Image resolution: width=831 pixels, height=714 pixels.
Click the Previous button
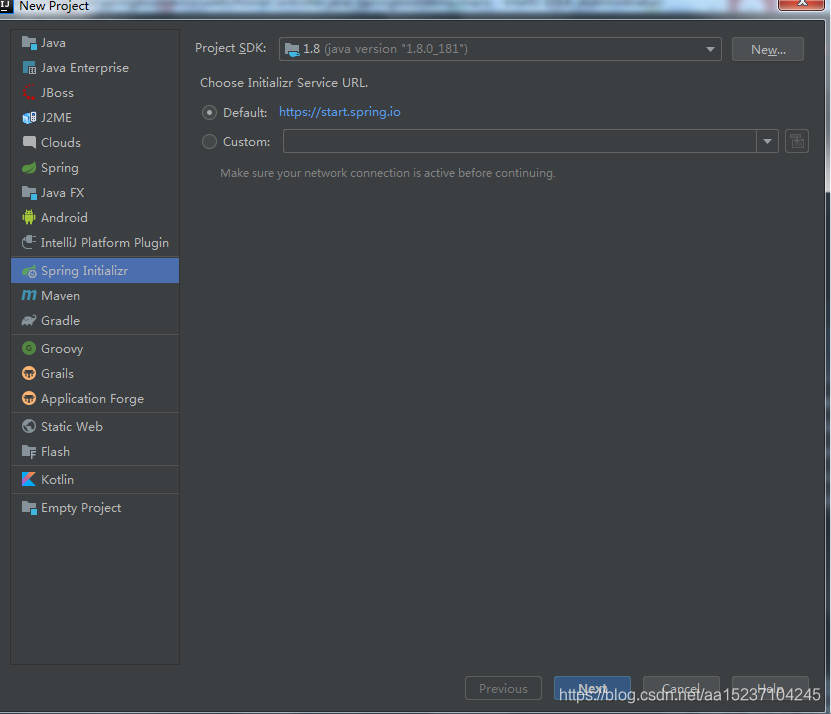pos(503,688)
